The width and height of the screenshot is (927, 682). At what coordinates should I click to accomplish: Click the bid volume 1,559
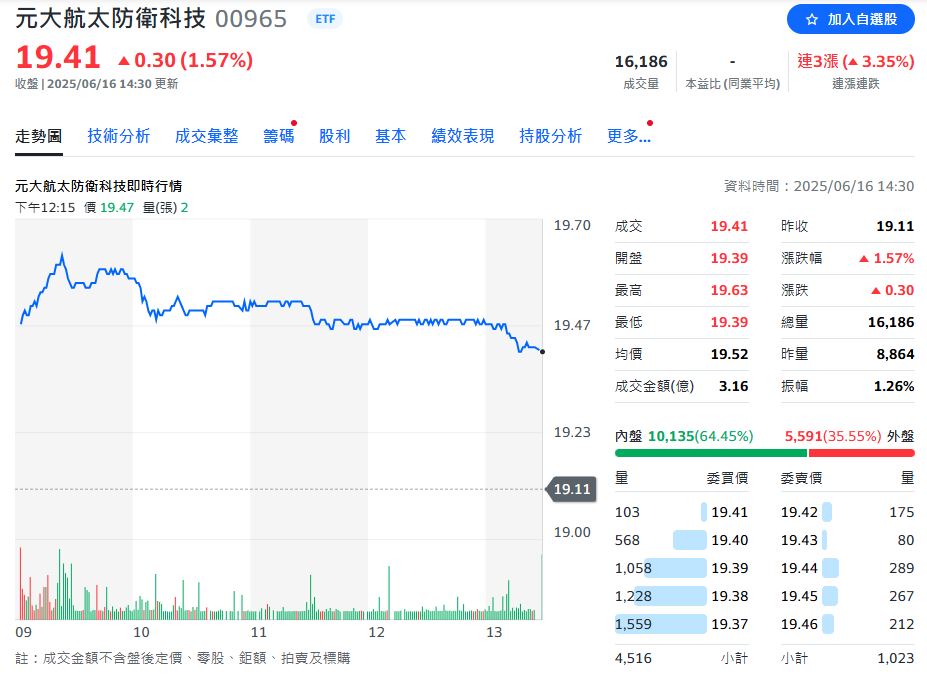[633, 624]
